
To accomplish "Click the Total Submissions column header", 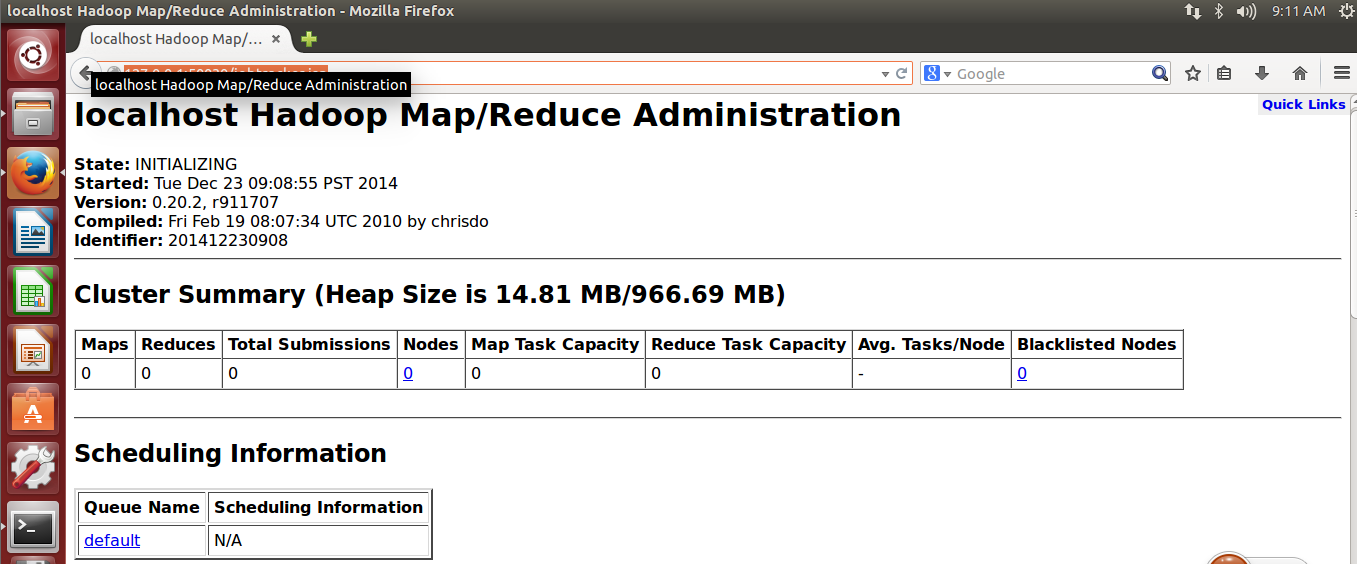I will [309, 344].
